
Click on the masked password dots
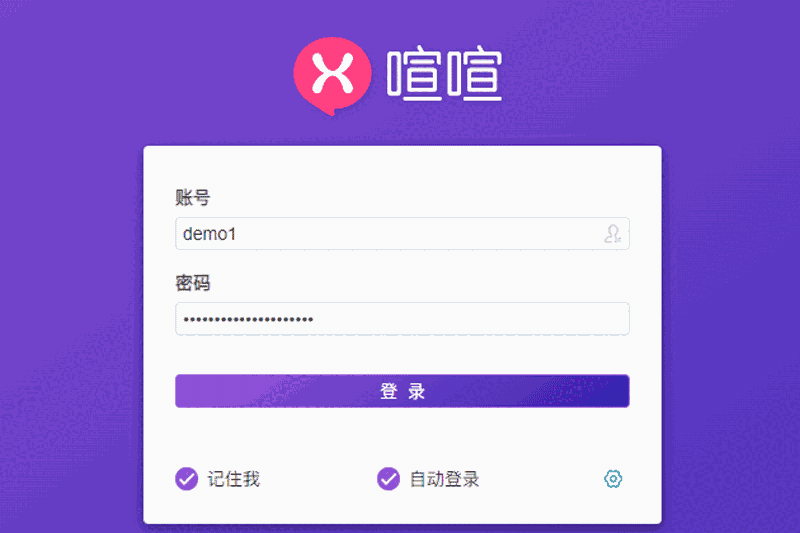coord(248,319)
